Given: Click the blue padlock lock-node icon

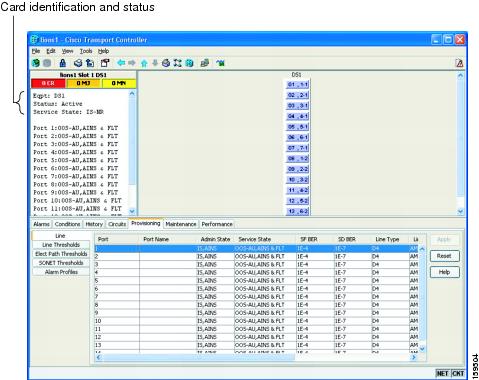Looking at the screenshot, I should [63, 63].
